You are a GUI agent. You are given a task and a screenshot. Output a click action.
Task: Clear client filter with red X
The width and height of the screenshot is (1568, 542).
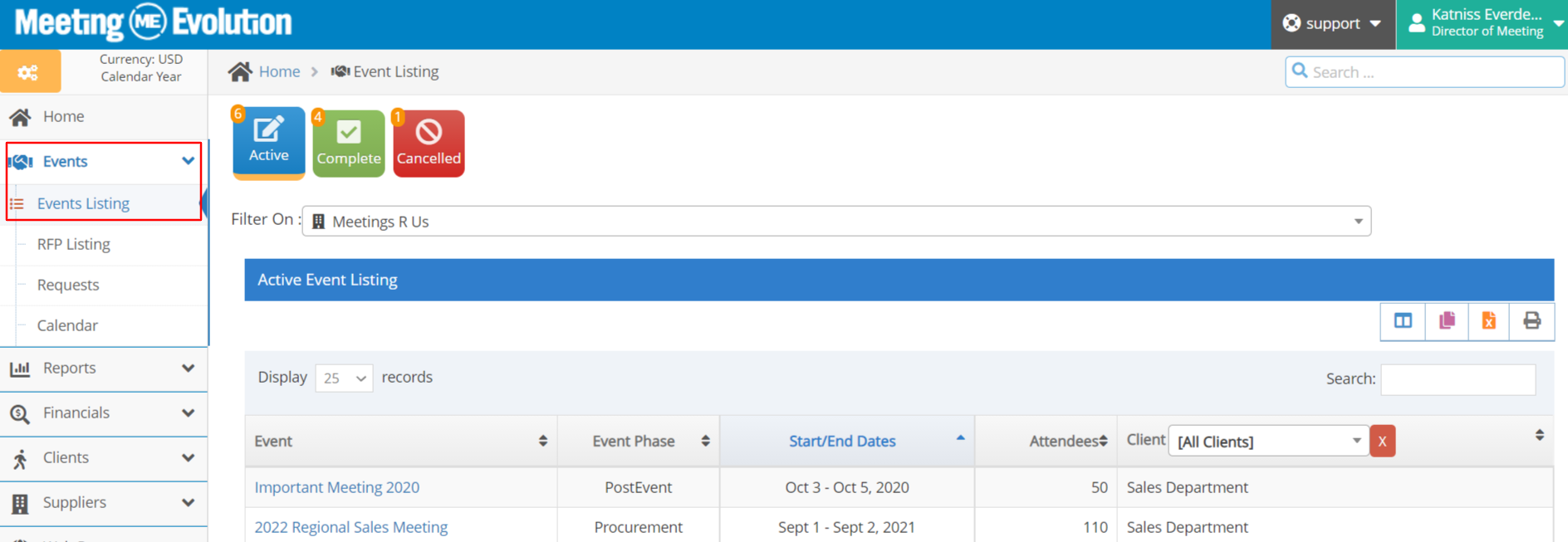(1382, 442)
